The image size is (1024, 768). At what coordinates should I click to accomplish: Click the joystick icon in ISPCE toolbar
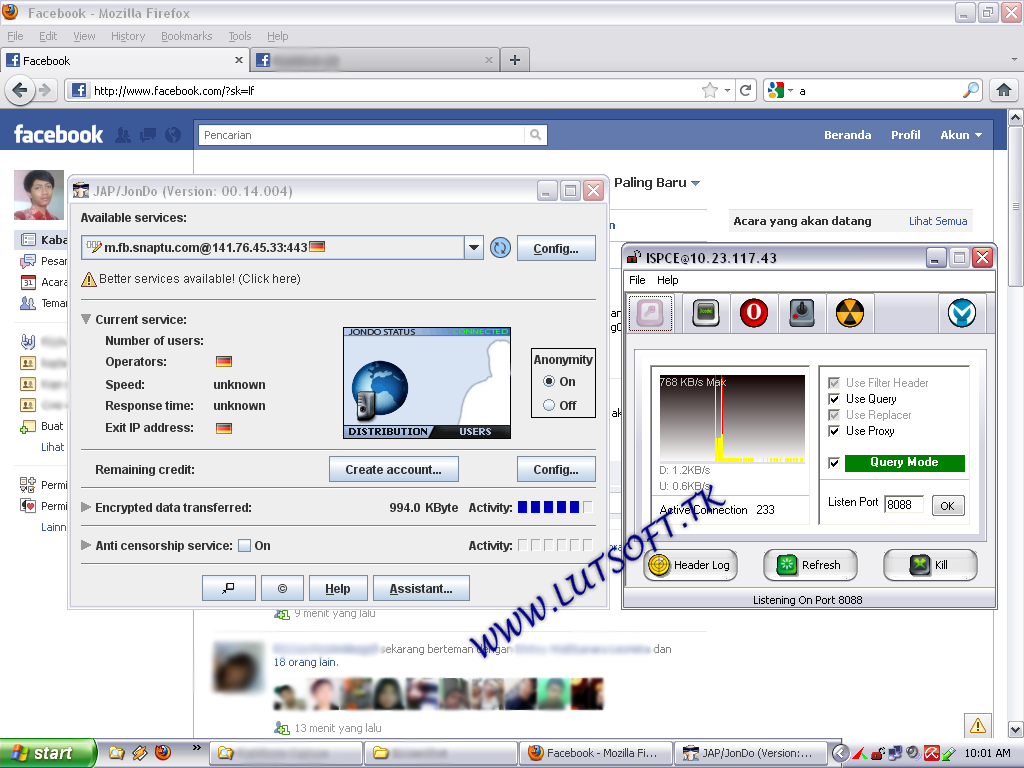tap(802, 313)
